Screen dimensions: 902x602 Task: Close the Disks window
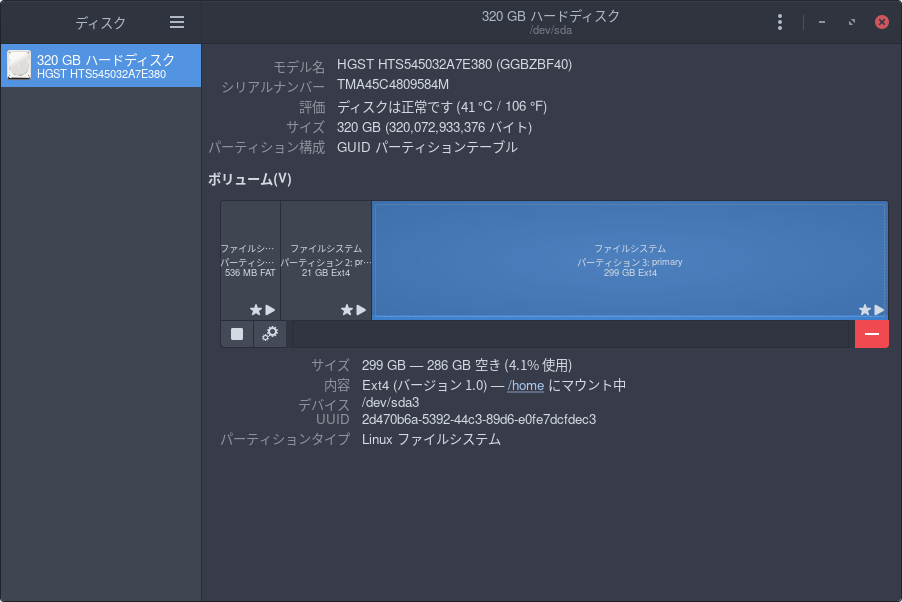[881, 22]
